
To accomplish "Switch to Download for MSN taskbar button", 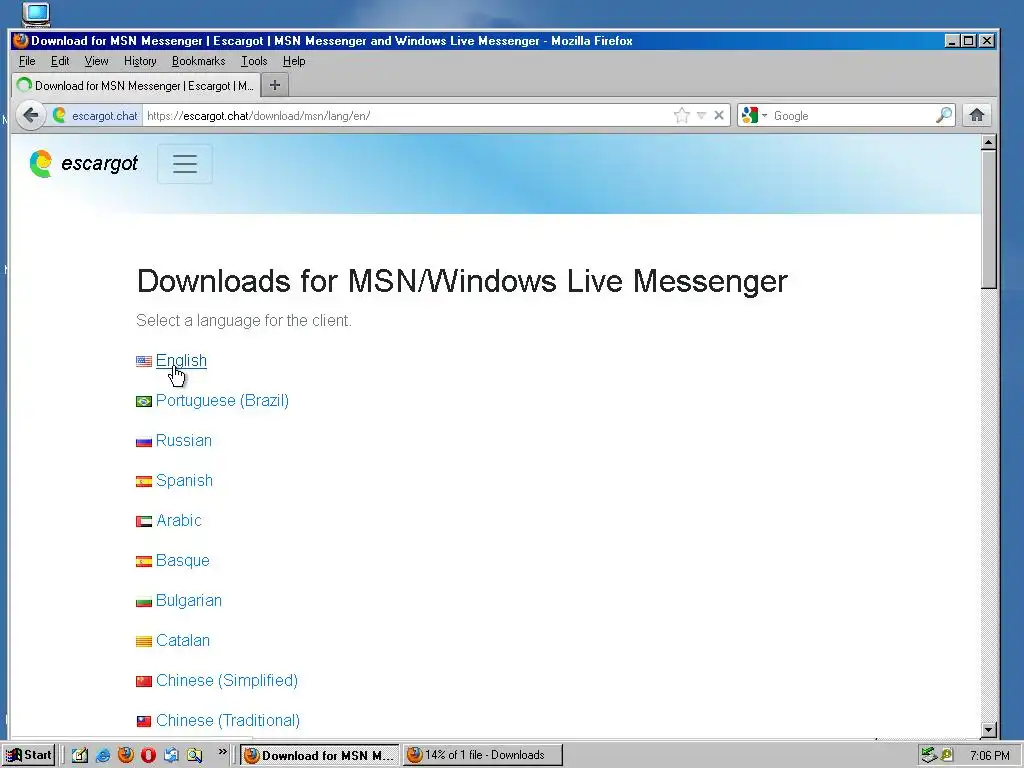I will [x=320, y=755].
